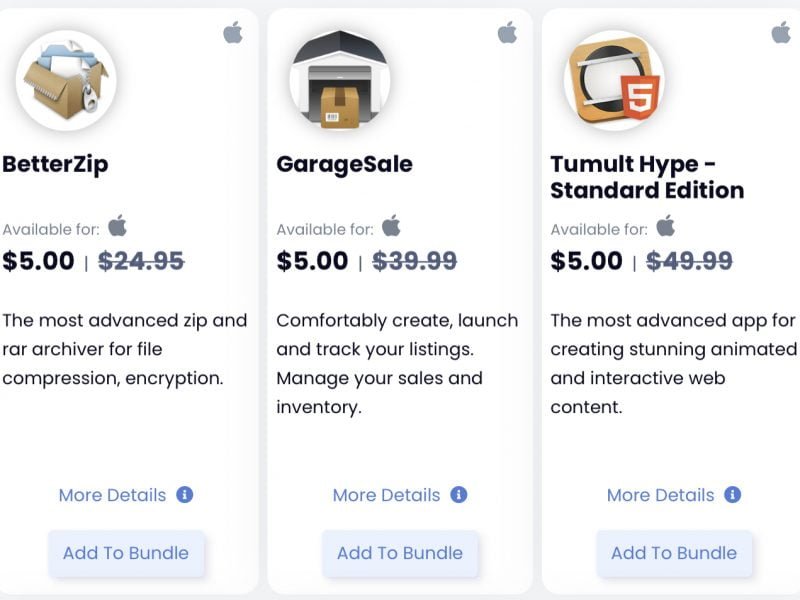The image size is (800, 600).
Task: Open the info tooltip beside Tumult Hype's More Details
Action: 732,494
